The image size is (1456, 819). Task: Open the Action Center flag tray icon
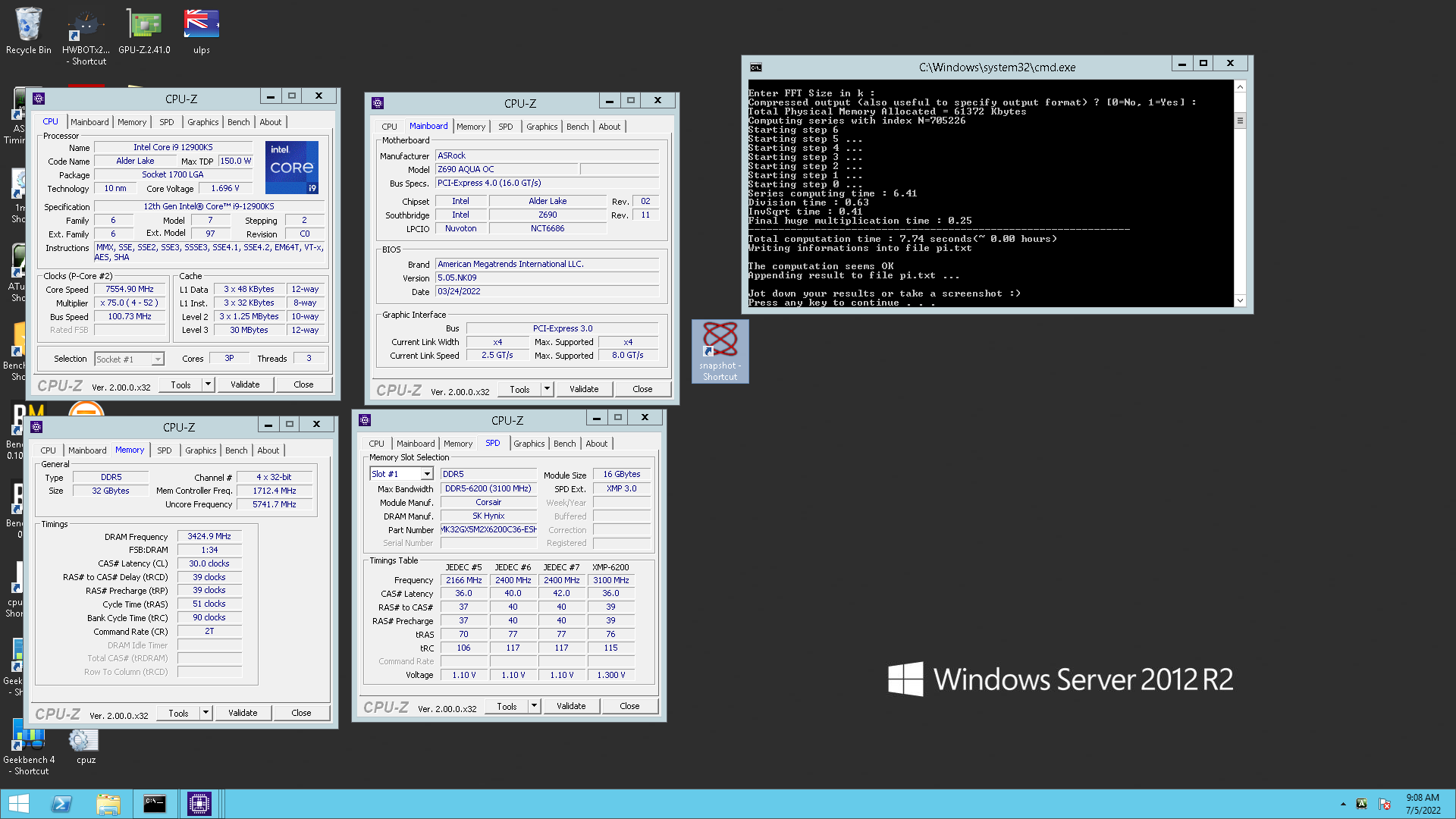[1385, 804]
